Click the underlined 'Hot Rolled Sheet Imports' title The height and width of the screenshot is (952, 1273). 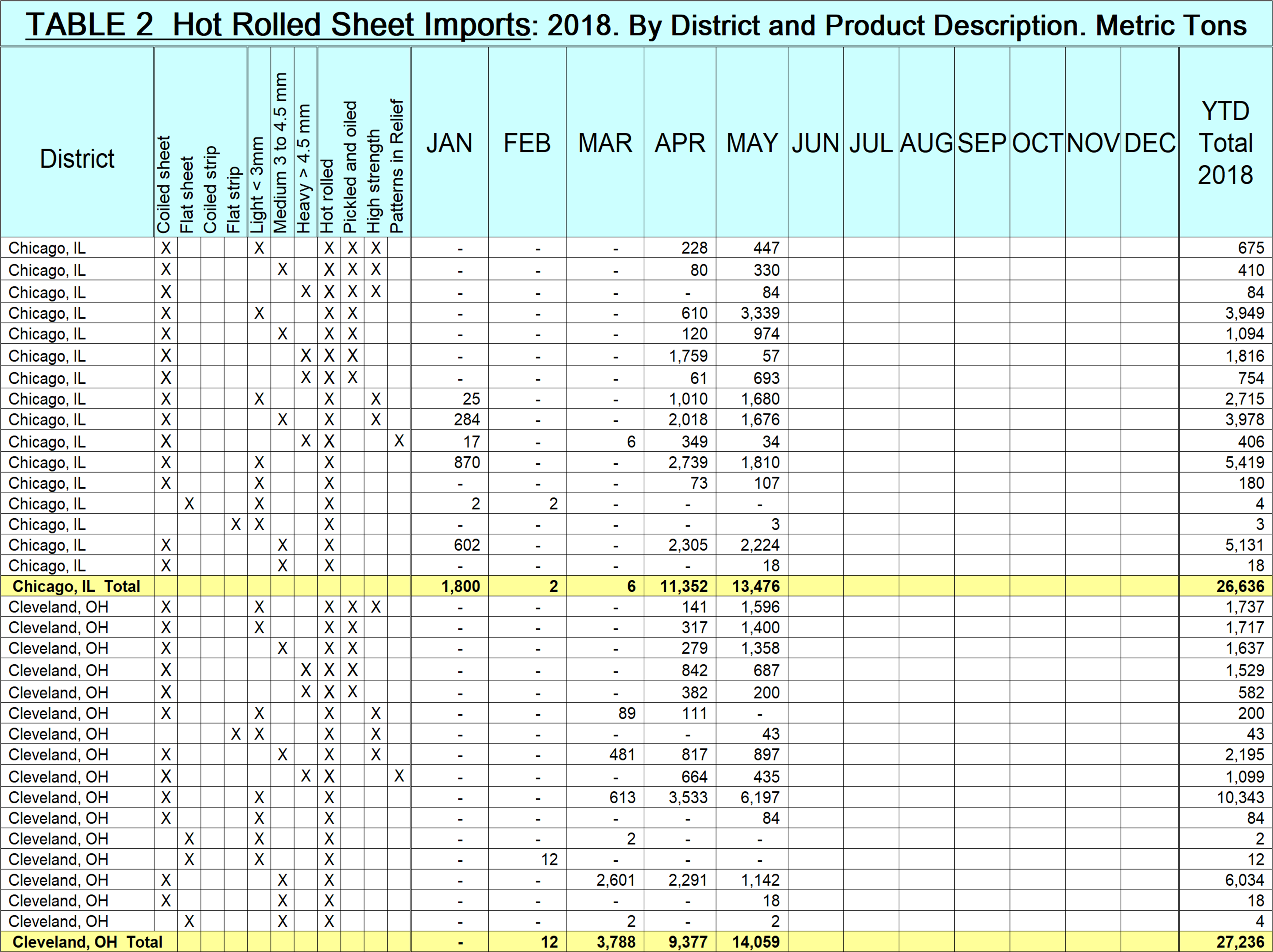coord(350,25)
